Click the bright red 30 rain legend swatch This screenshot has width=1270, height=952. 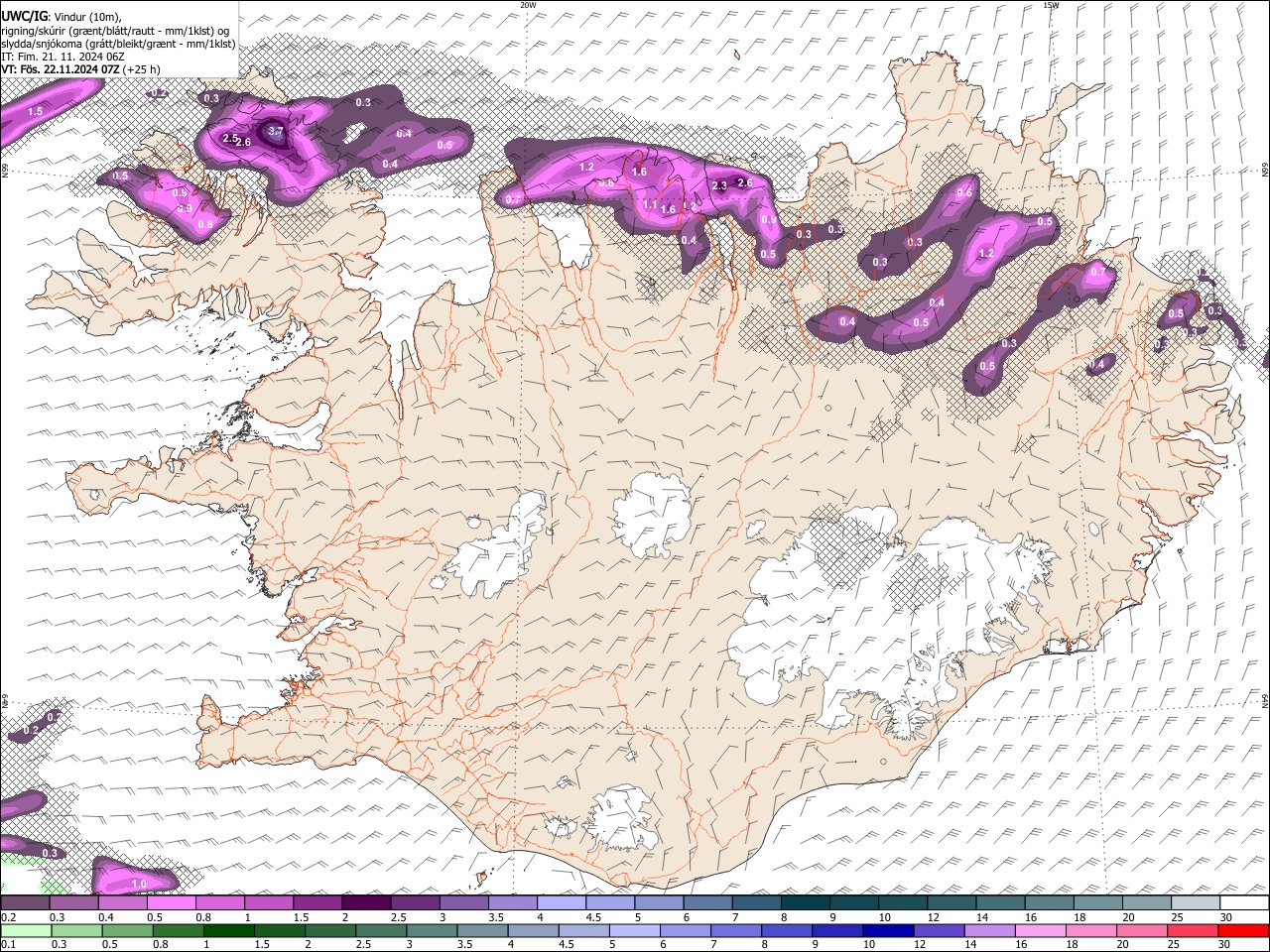click(x=1243, y=931)
